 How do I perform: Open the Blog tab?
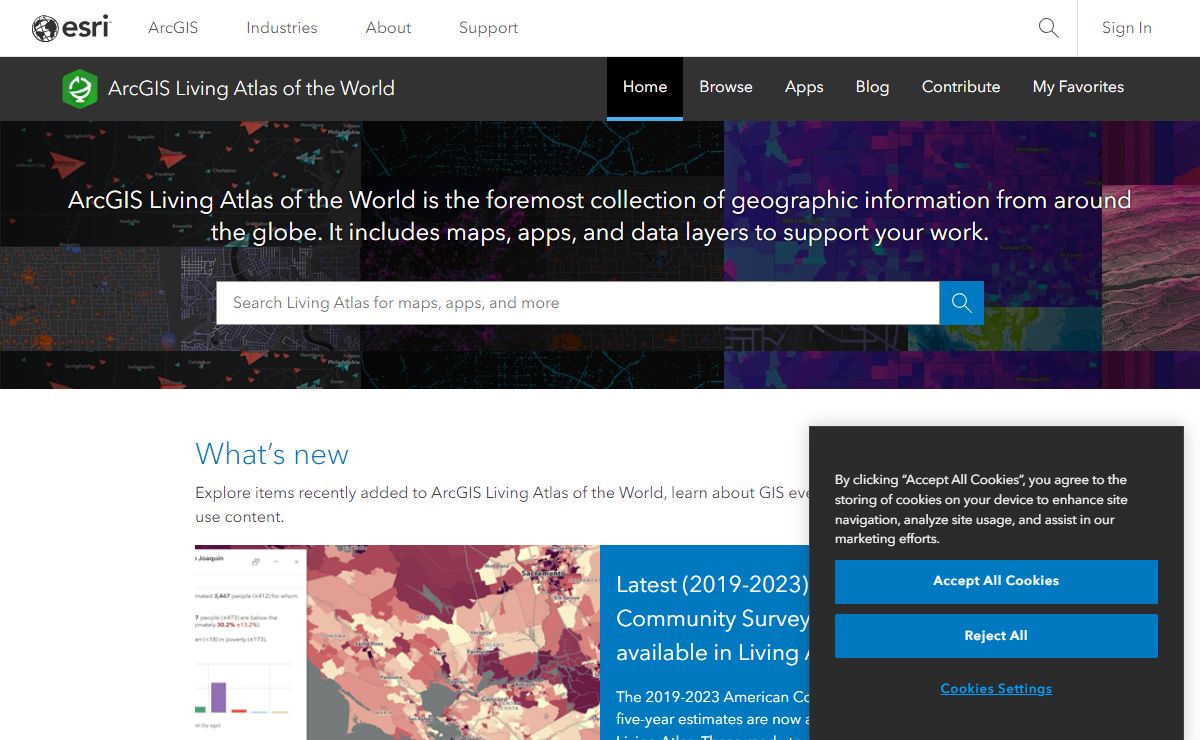[872, 88]
